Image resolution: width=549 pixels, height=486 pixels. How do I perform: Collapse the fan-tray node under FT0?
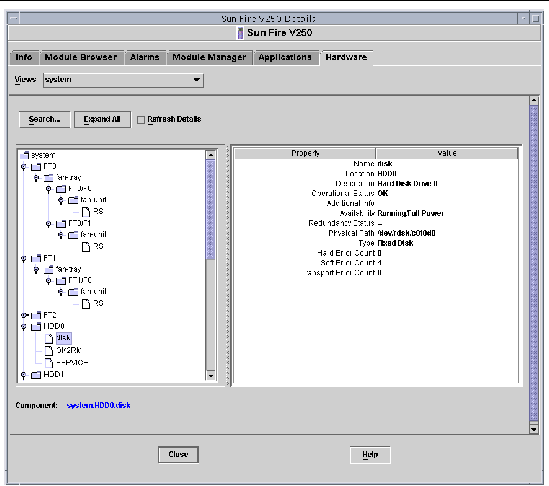tap(36, 178)
